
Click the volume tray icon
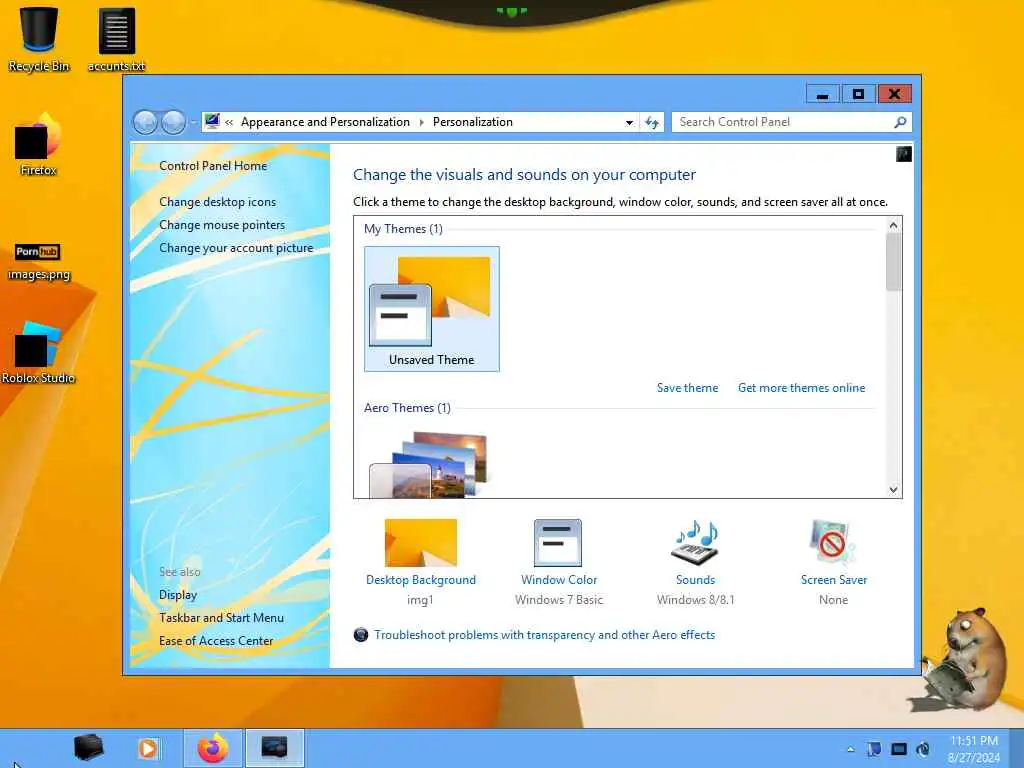(923, 749)
